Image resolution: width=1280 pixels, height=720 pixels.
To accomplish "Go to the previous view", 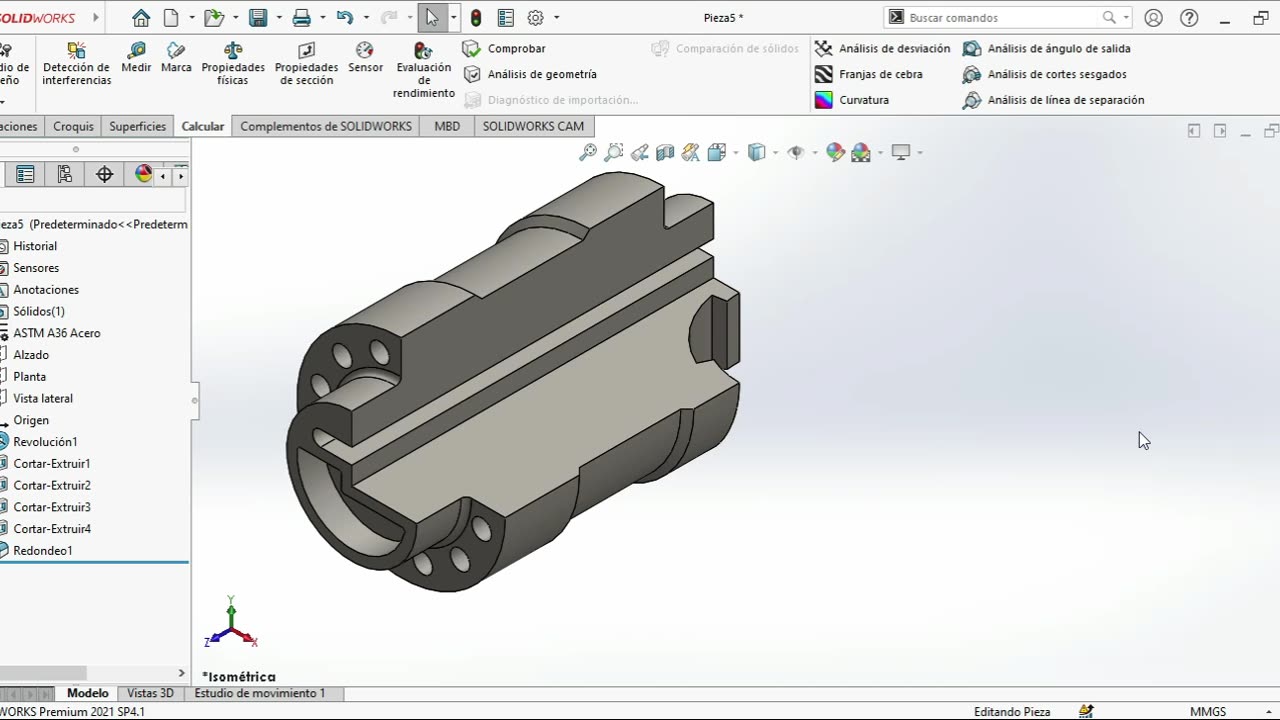I will (640, 152).
